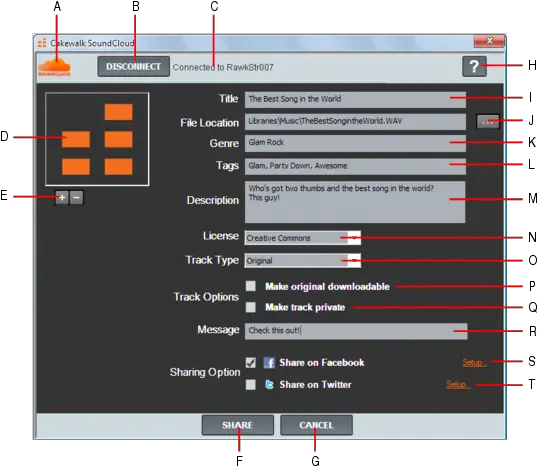Click the Cakewalk title bar icon
Screen dimensions: 537x466
(x=42, y=43)
